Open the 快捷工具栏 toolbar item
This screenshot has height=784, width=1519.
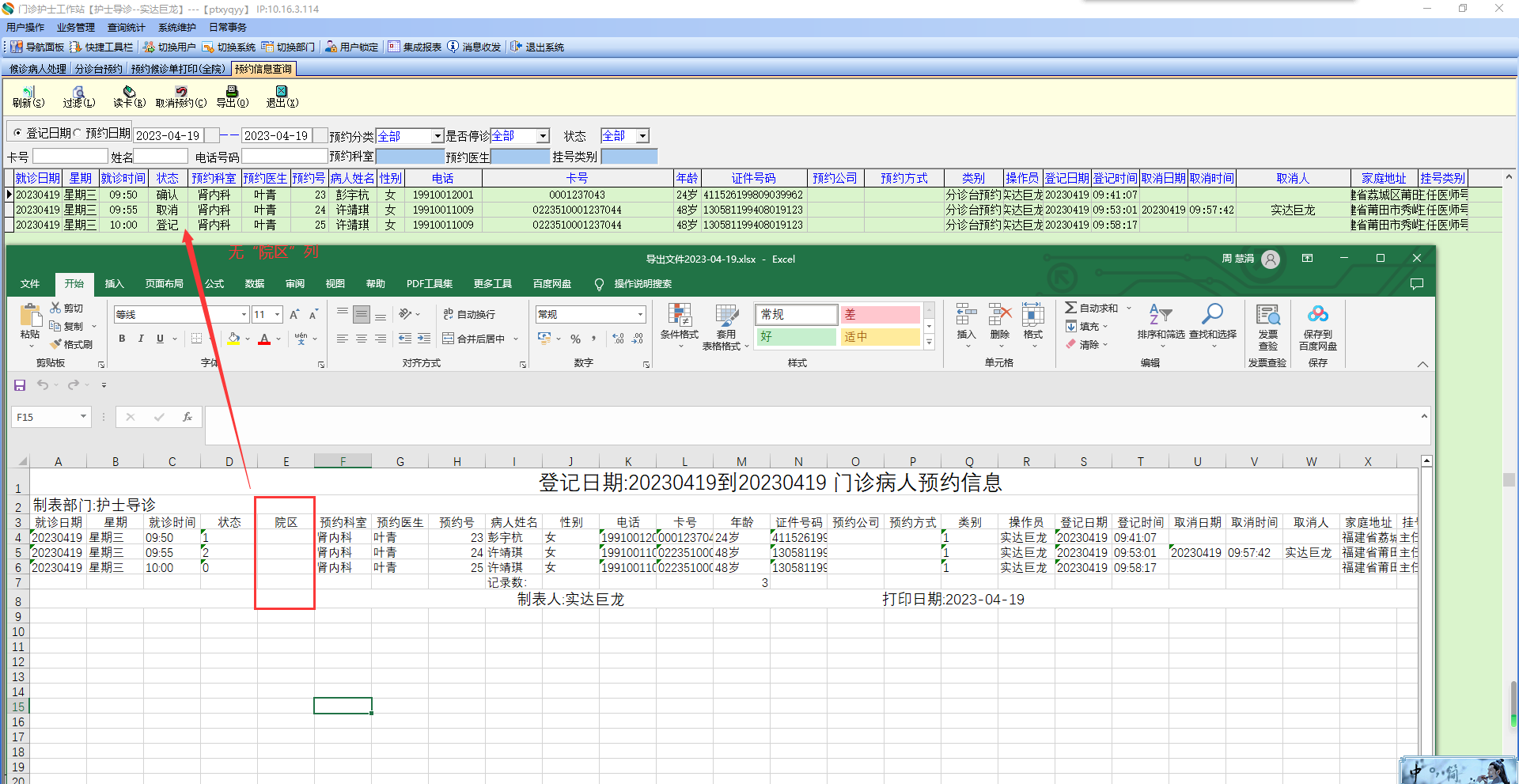[x=101, y=47]
